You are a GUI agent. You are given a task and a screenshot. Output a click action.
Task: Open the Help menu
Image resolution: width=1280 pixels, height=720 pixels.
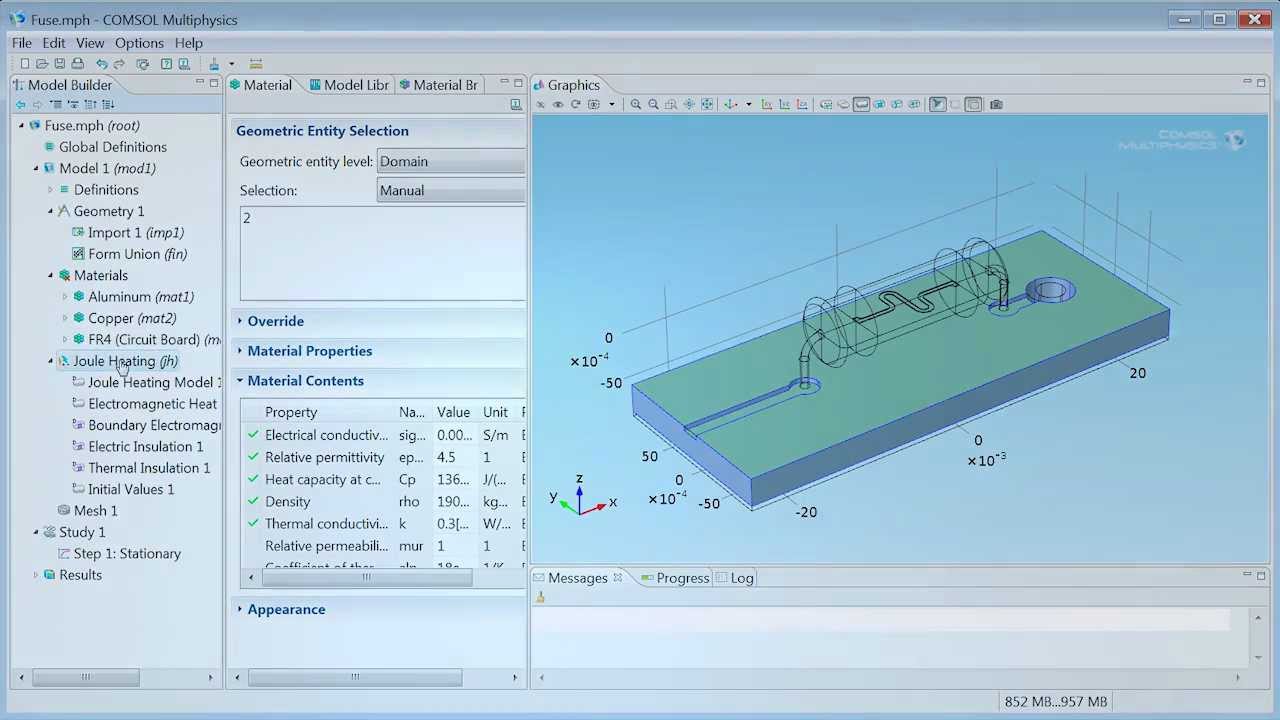189,43
